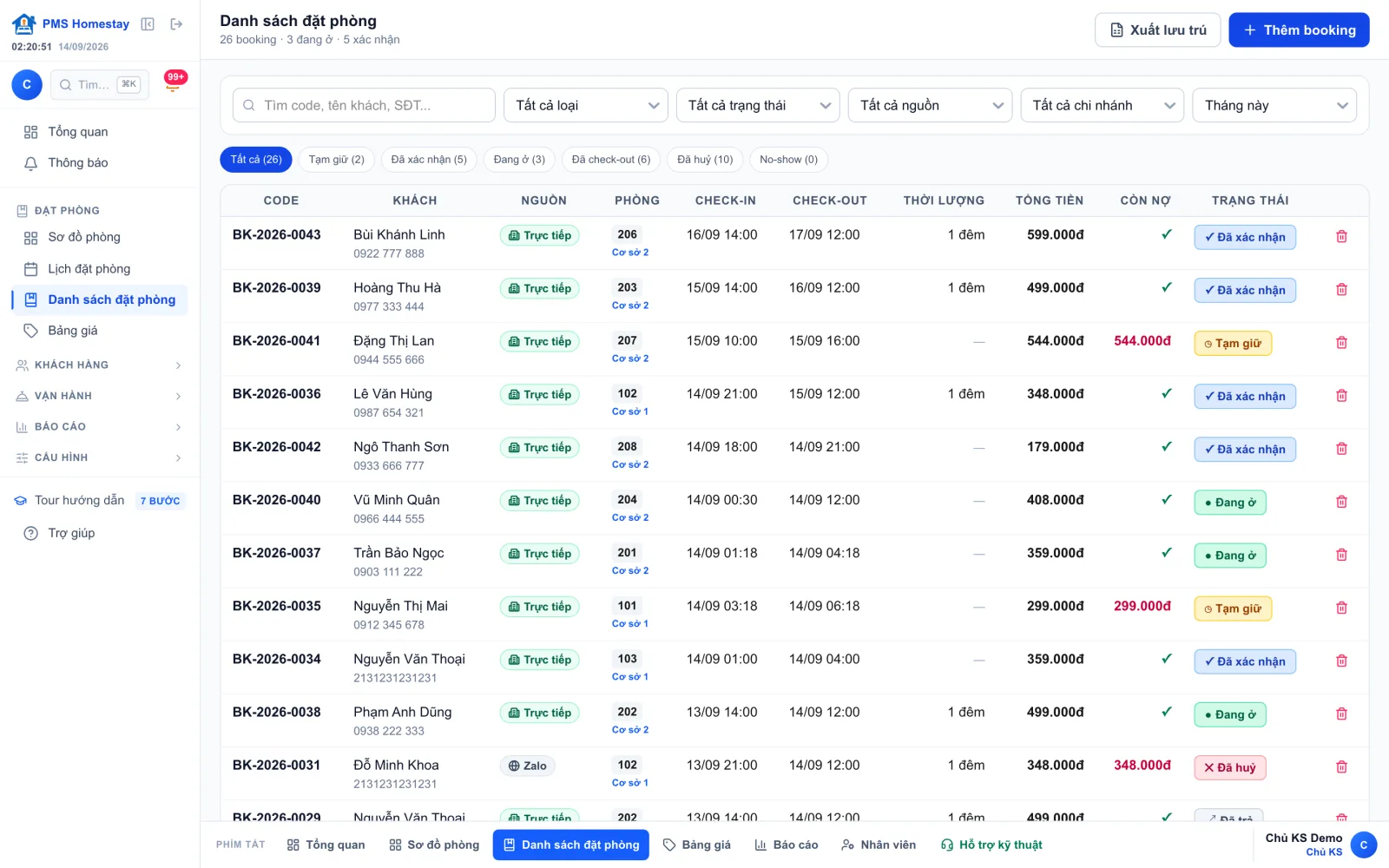Viewport: 1389px width, 868px height.
Task: Select the Đã check-out (6) filter tab
Action: (x=611, y=160)
